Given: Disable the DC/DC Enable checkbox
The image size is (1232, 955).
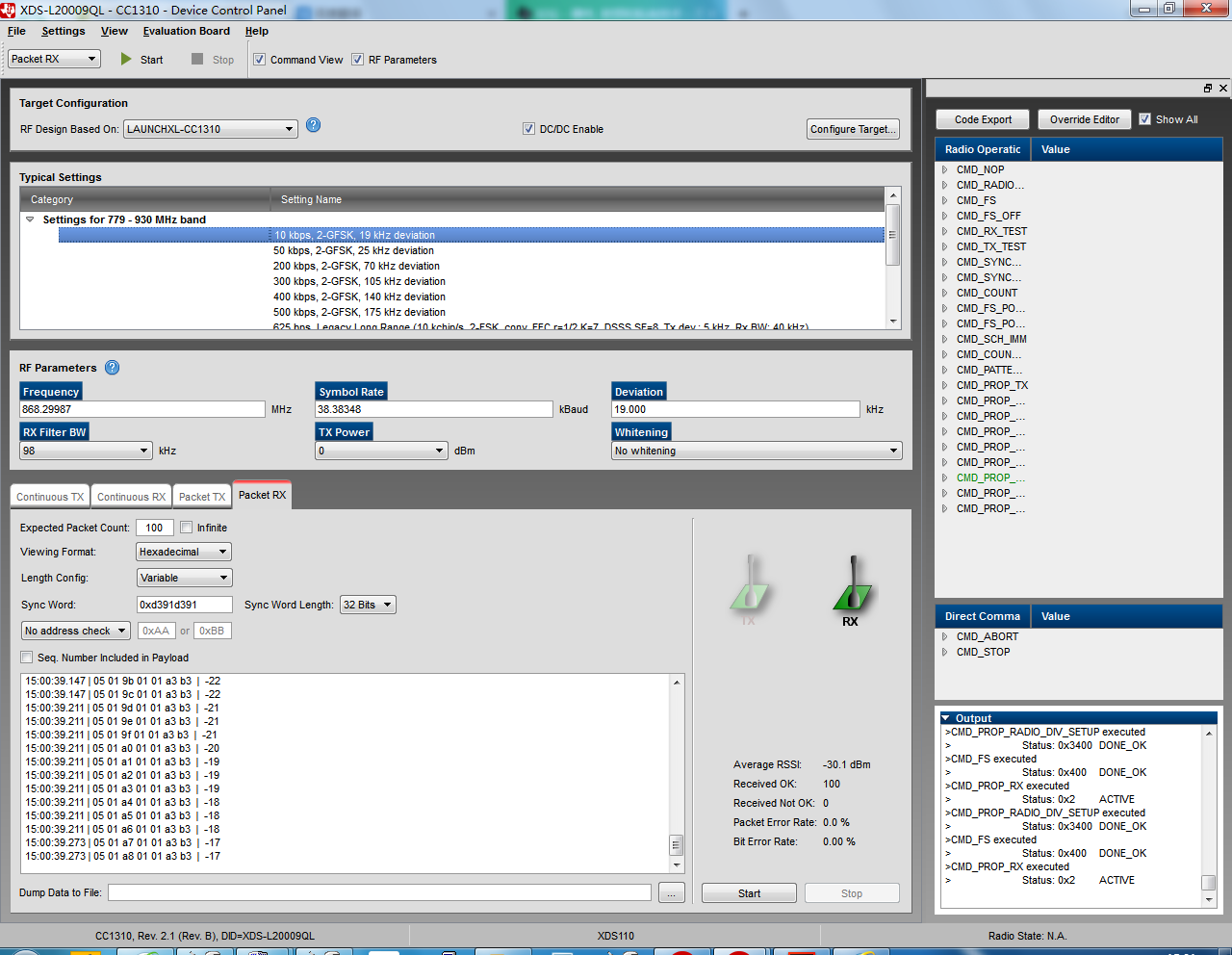Looking at the screenshot, I should pyautogui.click(x=528, y=128).
